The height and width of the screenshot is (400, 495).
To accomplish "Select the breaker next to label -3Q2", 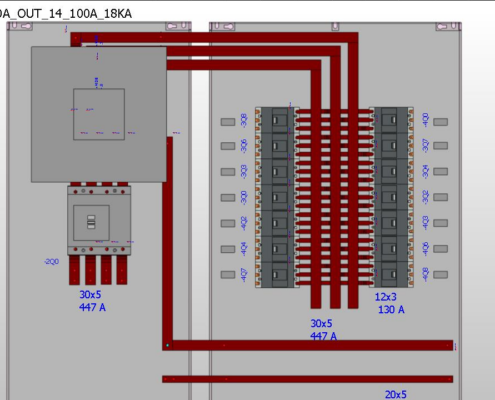I will (392, 197).
